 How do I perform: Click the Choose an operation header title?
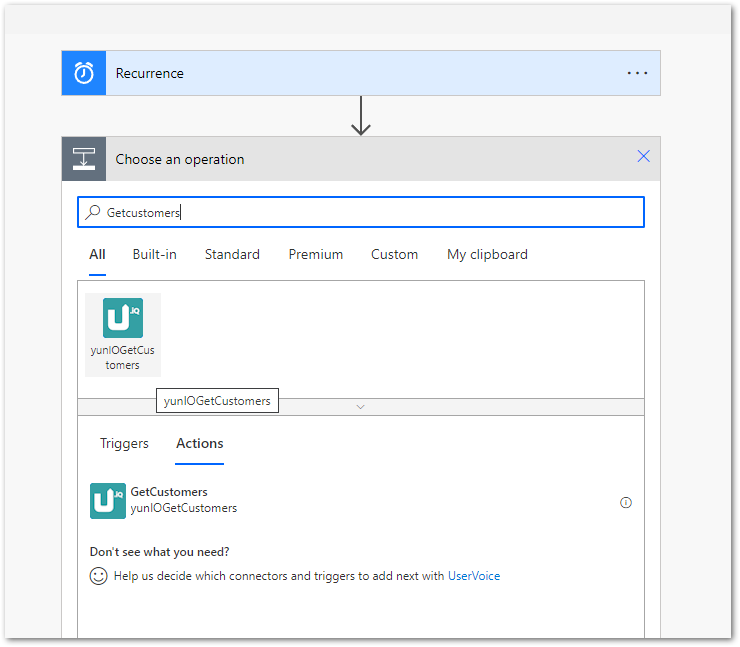(180, 160)
